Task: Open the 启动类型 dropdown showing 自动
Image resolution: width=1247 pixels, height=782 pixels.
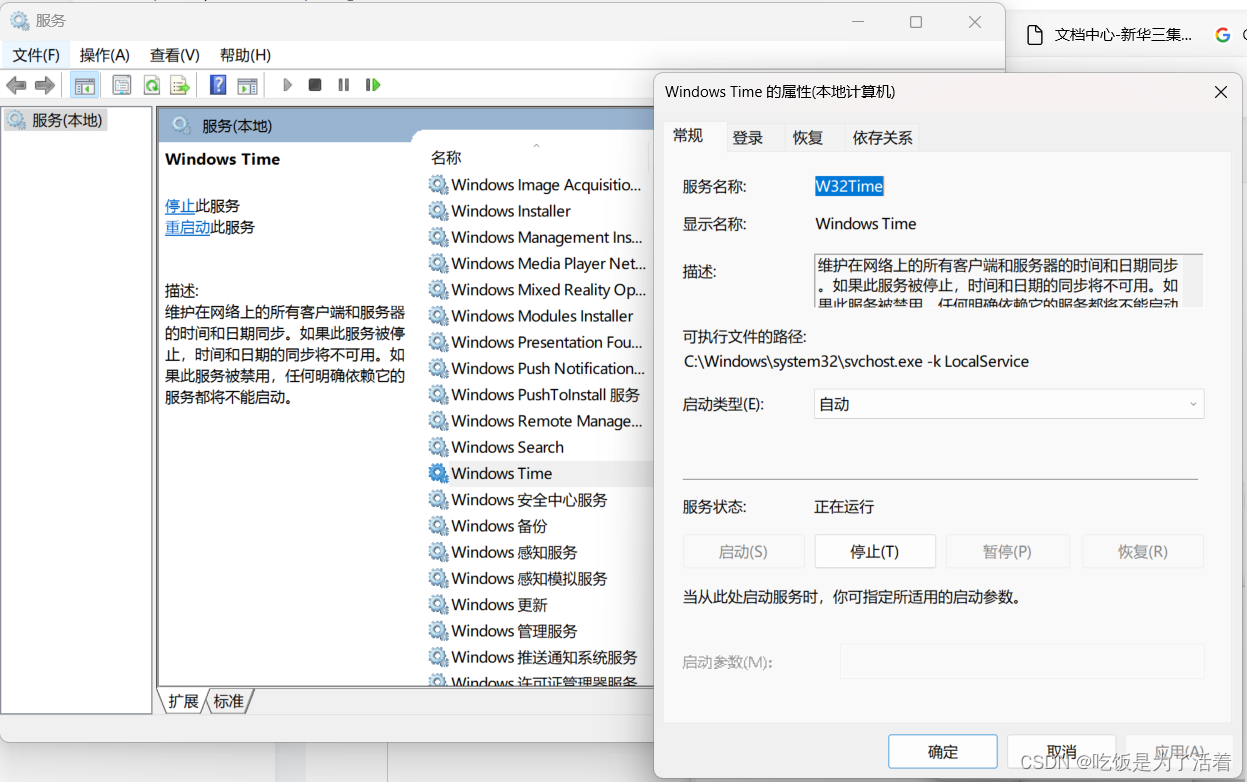Action: 1009,404
